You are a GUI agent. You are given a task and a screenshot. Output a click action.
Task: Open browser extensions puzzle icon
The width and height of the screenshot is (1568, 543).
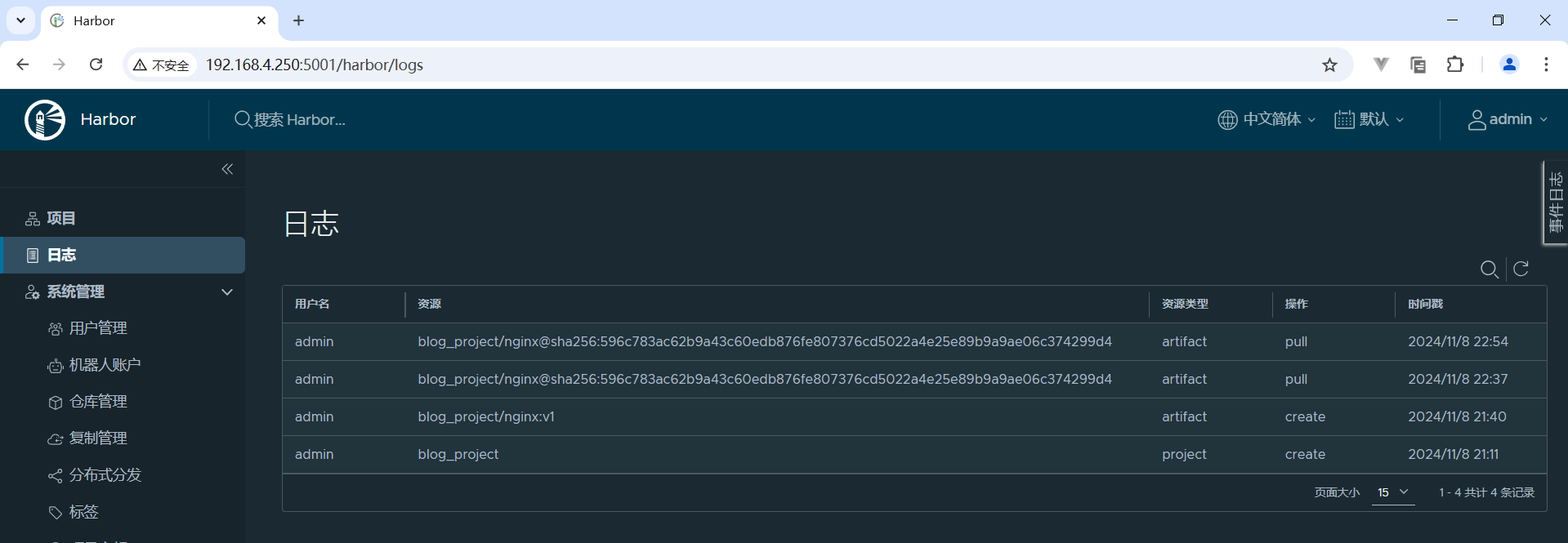coord(1454,65)
